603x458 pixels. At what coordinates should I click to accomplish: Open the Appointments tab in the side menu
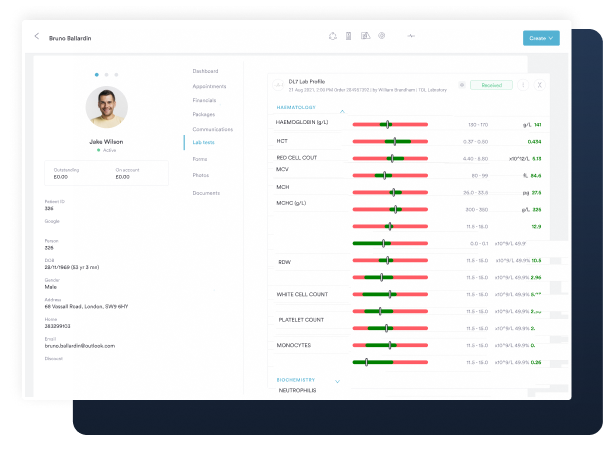[x=209, y=86]
